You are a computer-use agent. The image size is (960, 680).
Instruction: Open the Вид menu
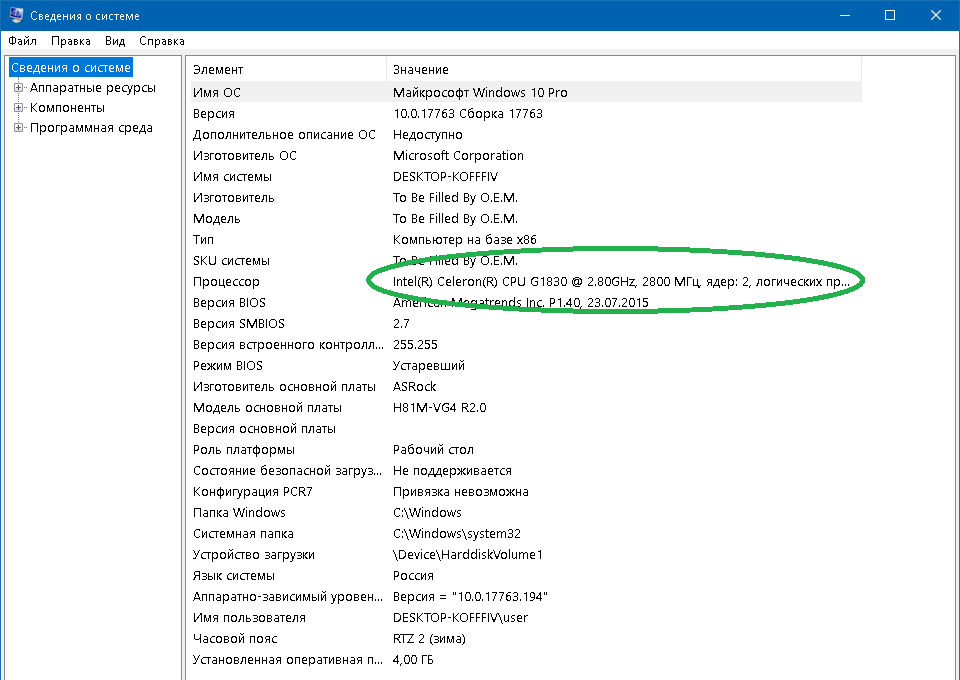pos(115,41)
